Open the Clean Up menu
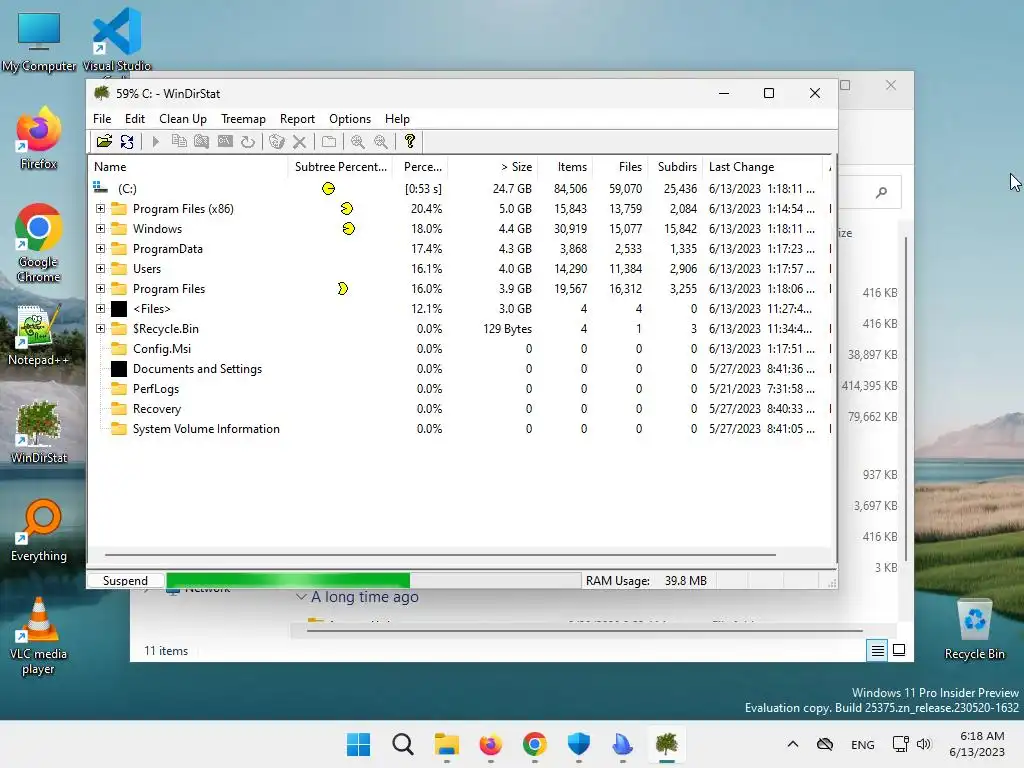Viewport: 1024px width, 768px height. (183, 119)
